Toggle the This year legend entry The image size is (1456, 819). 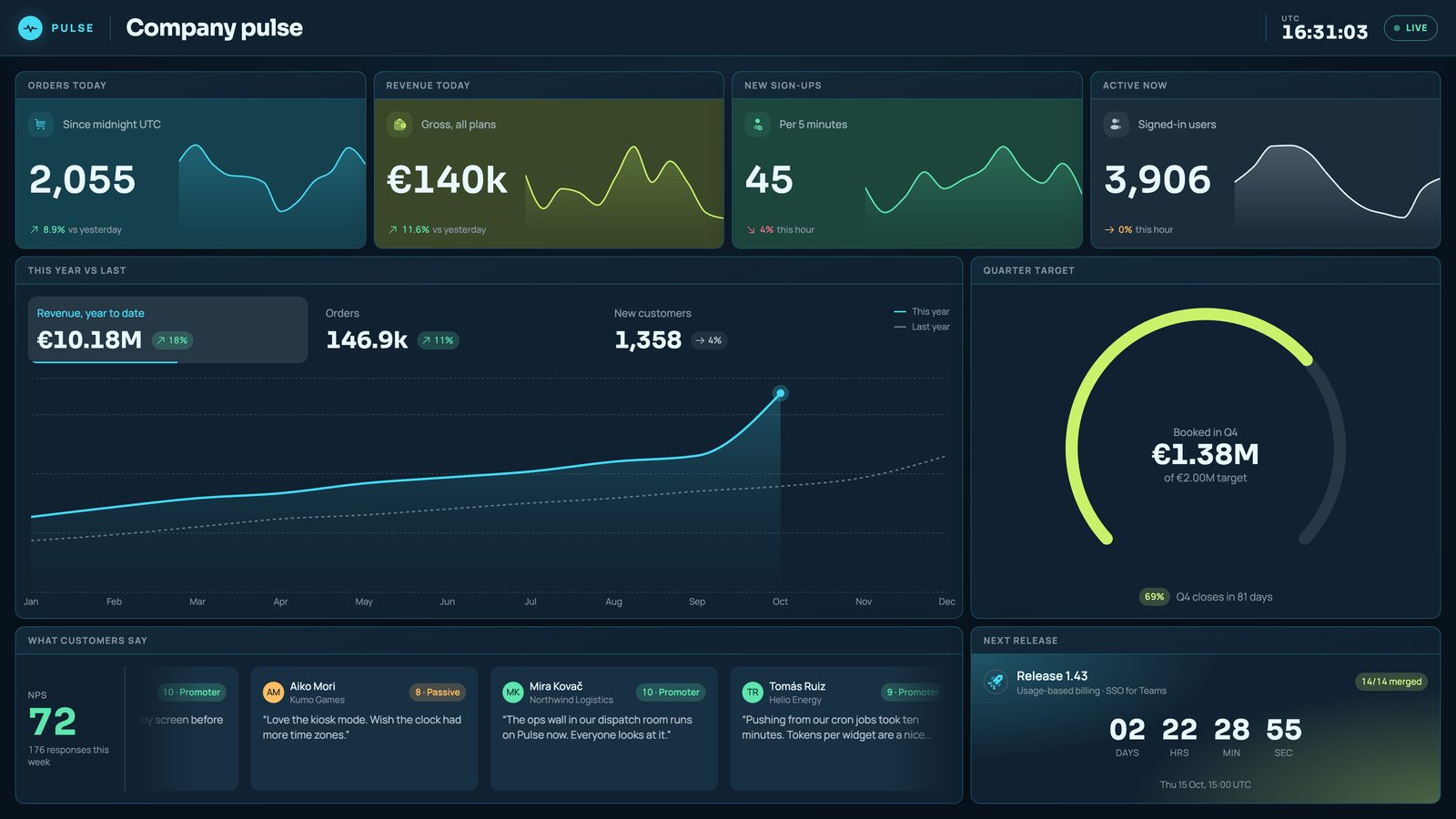pyautogui.click(x=922, y=311)
